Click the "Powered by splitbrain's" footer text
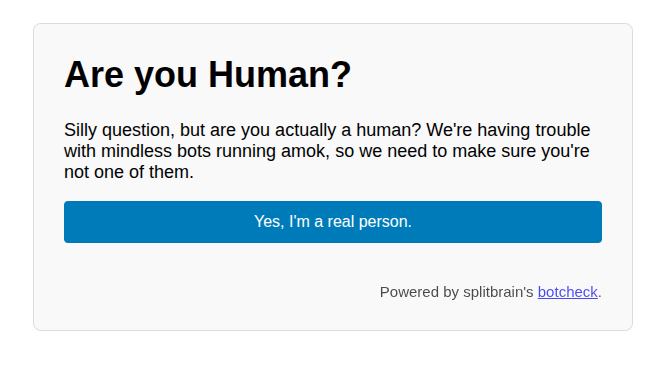This screenshot has width=654, height=366. pyautogui.click(x=456, y=292)
